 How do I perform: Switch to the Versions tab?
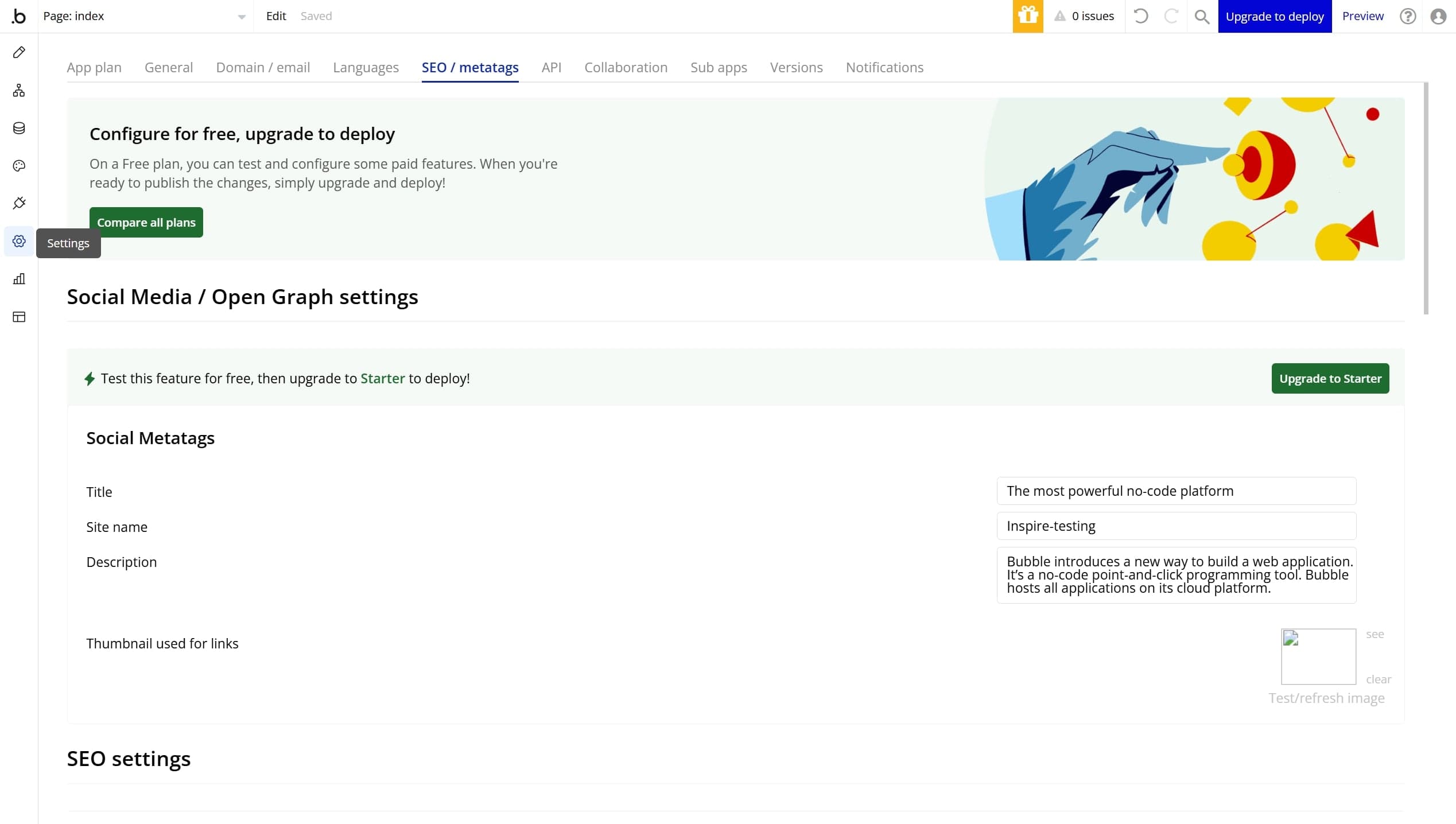pyautogui.click(x=796, y=68)
